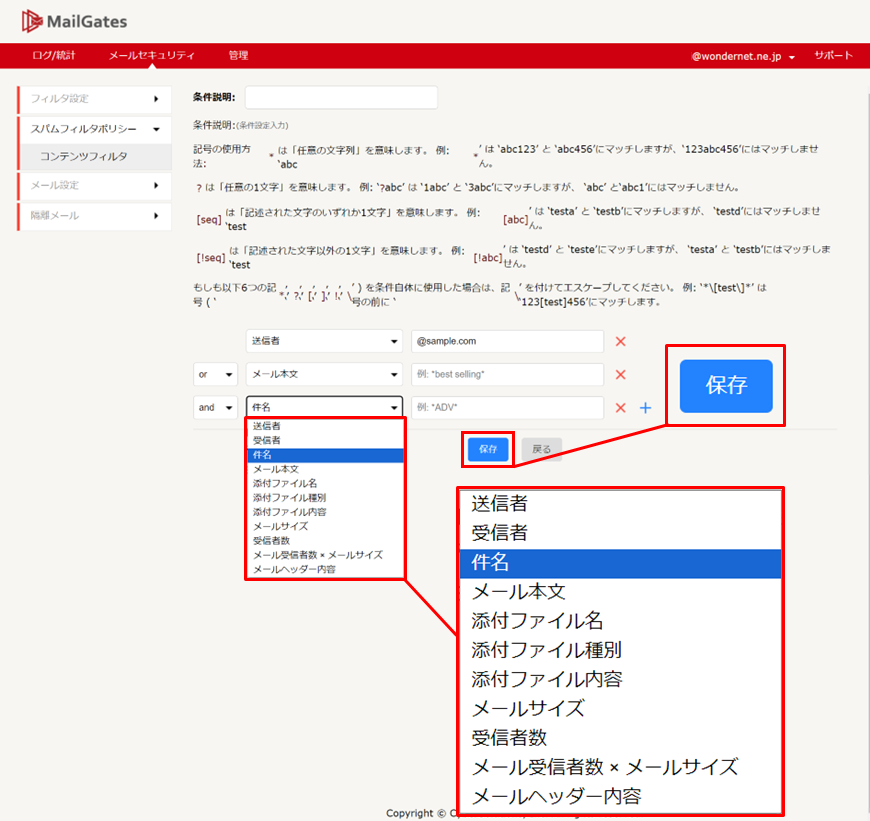
Task: Add a new condition with the blue plus
Action: tap(645, 408)
